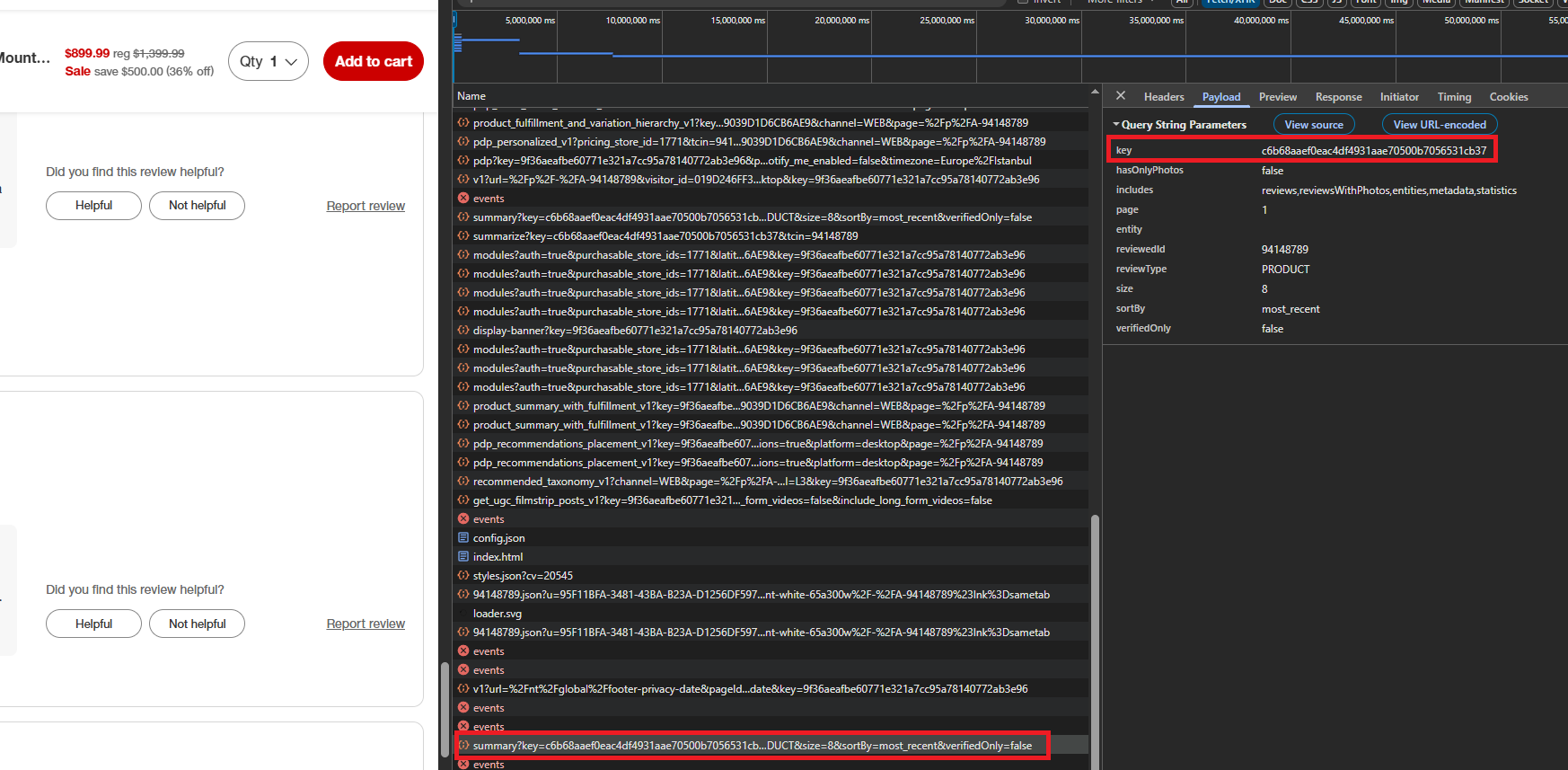
Task: Click the fetch icon beside get_ugc_filmstrip_posts_v1 request
Action: 463,500
